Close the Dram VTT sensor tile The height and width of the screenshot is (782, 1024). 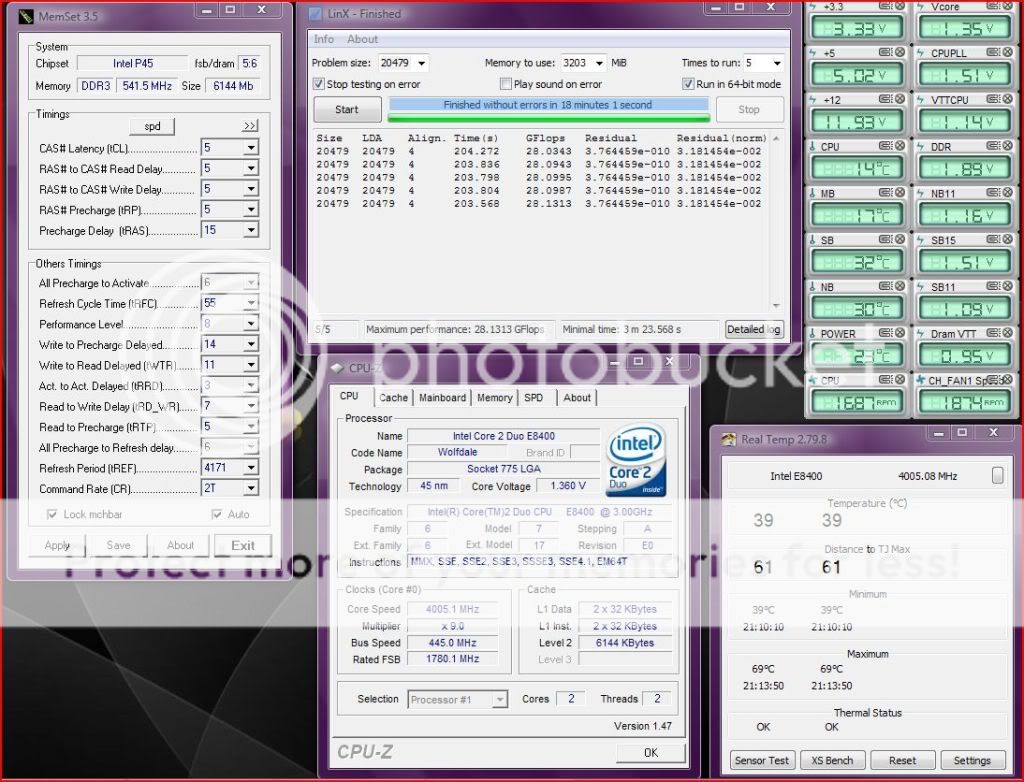point(1008,333)
